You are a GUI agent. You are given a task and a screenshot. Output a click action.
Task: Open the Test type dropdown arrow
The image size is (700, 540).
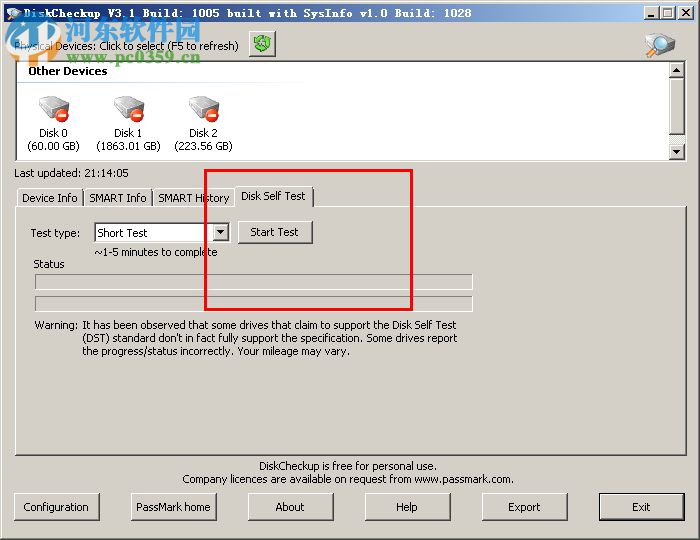221,232
